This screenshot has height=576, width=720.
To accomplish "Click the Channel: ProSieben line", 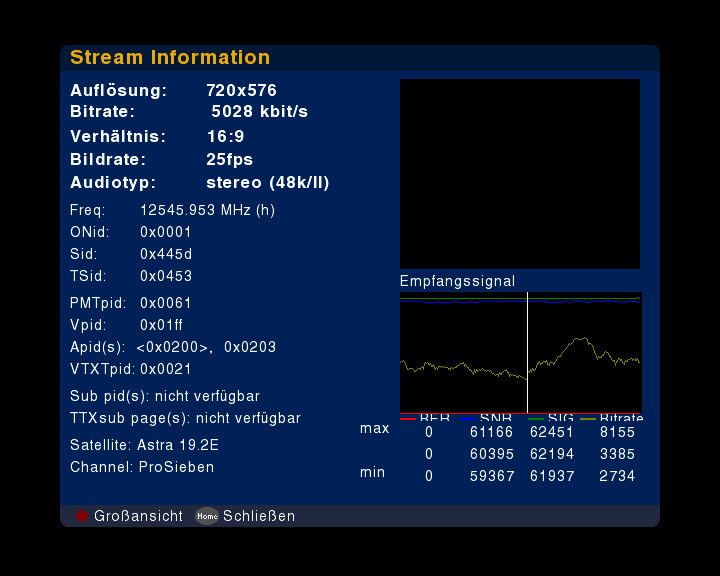I will click(142, 467).
